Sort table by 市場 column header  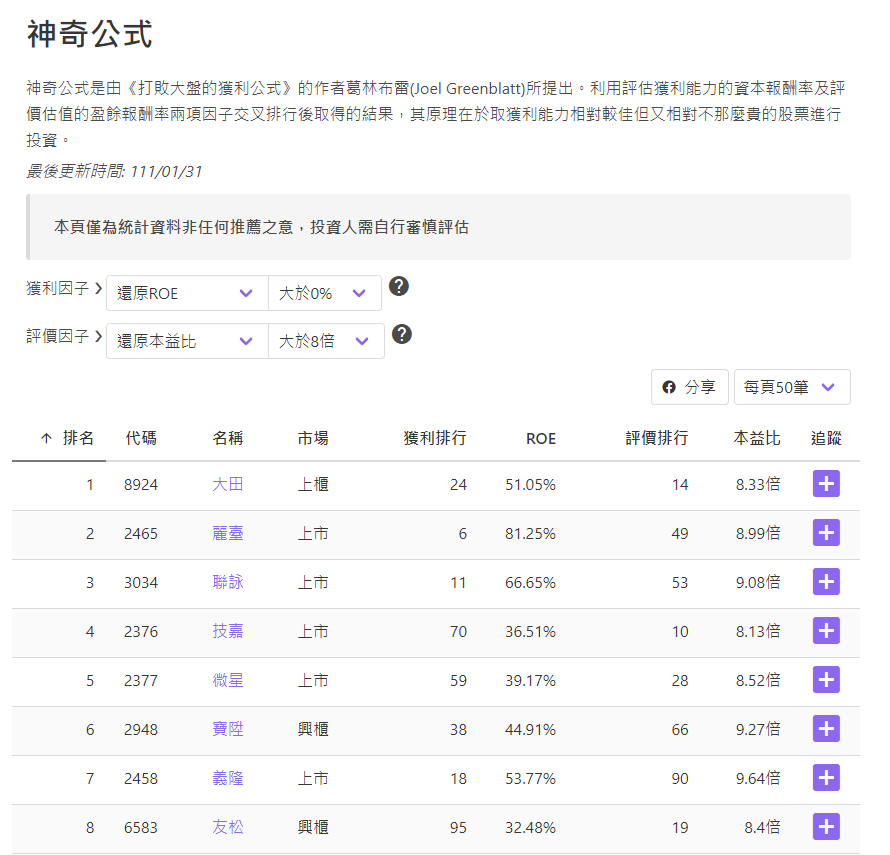pos(313,438)
